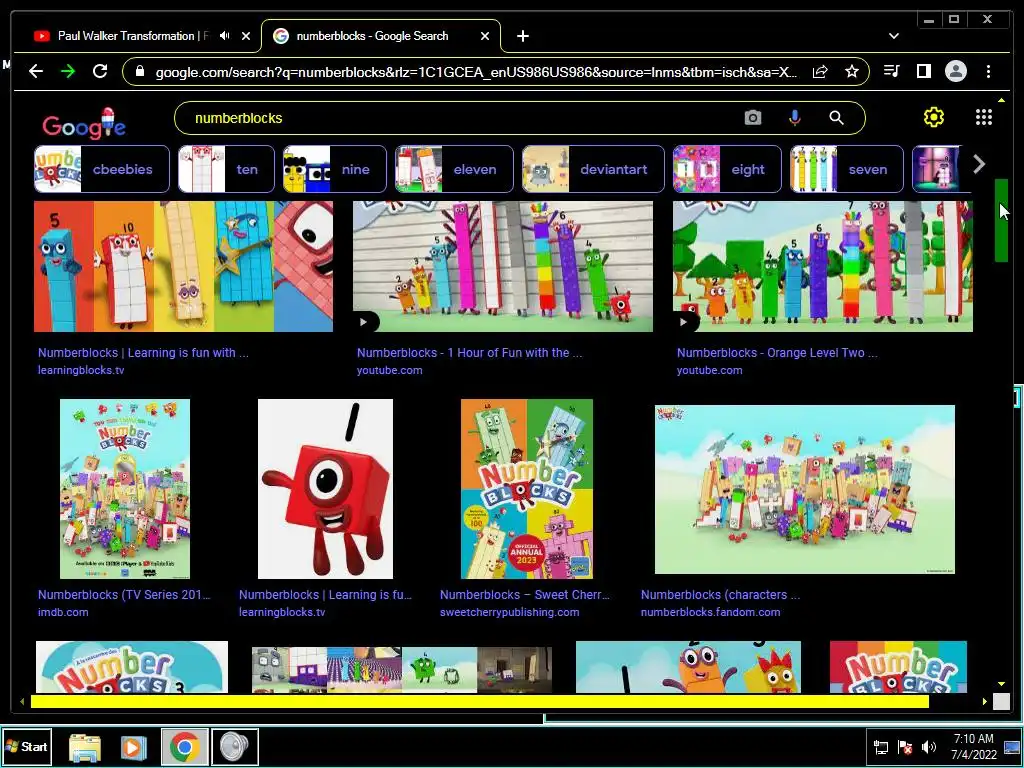The height and width of the screenshot is (768, 1024).
Task: Search by image with camera icon
Action: coord(753,118)
